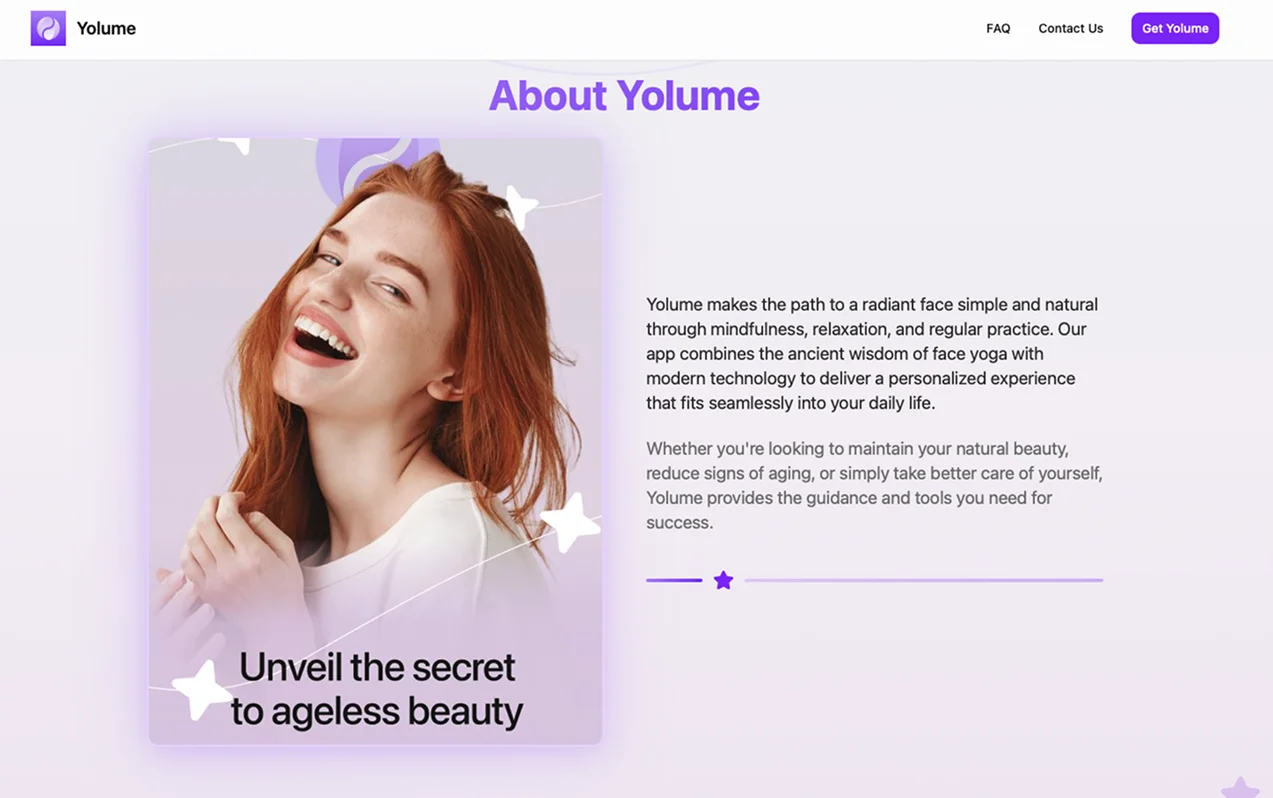Click the purple star on the divider

723,580
